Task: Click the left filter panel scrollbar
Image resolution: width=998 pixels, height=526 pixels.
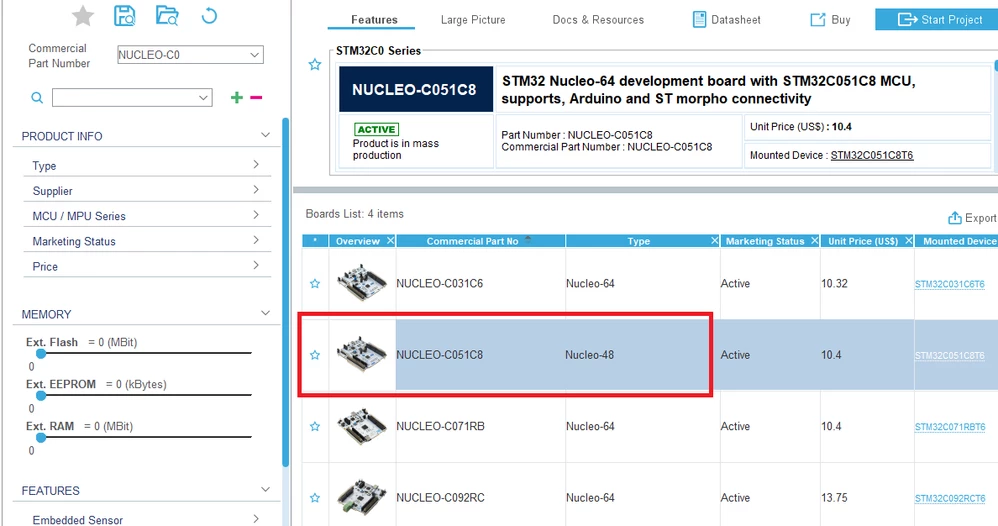Action: click(x=286, y=293)
